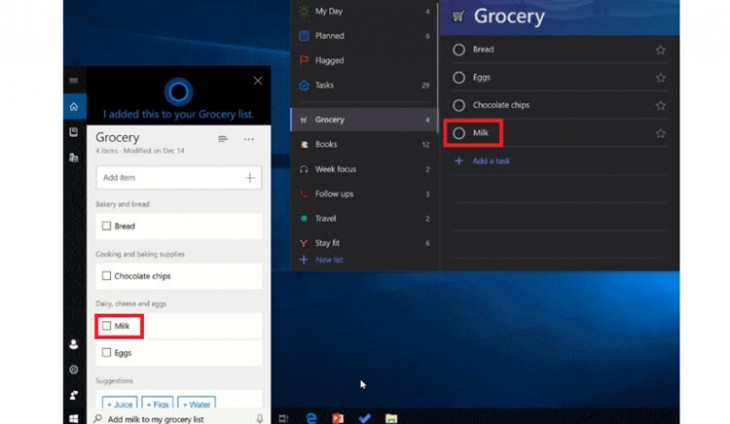The image size is (730, 424).
Task: Open the Cortana Notebook icon
Action: (74, 132)
